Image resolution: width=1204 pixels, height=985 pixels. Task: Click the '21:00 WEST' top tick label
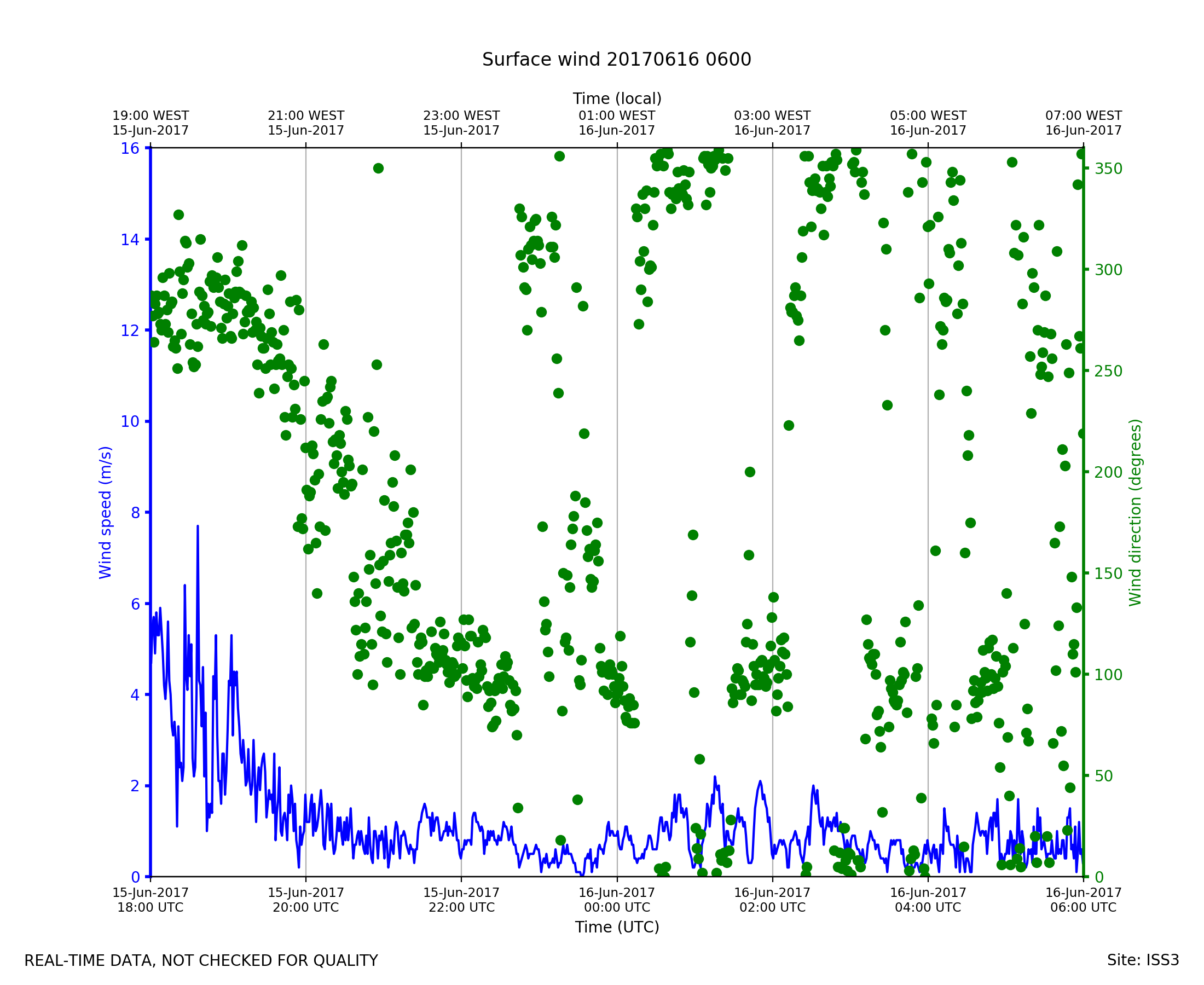tap(306, 116)
